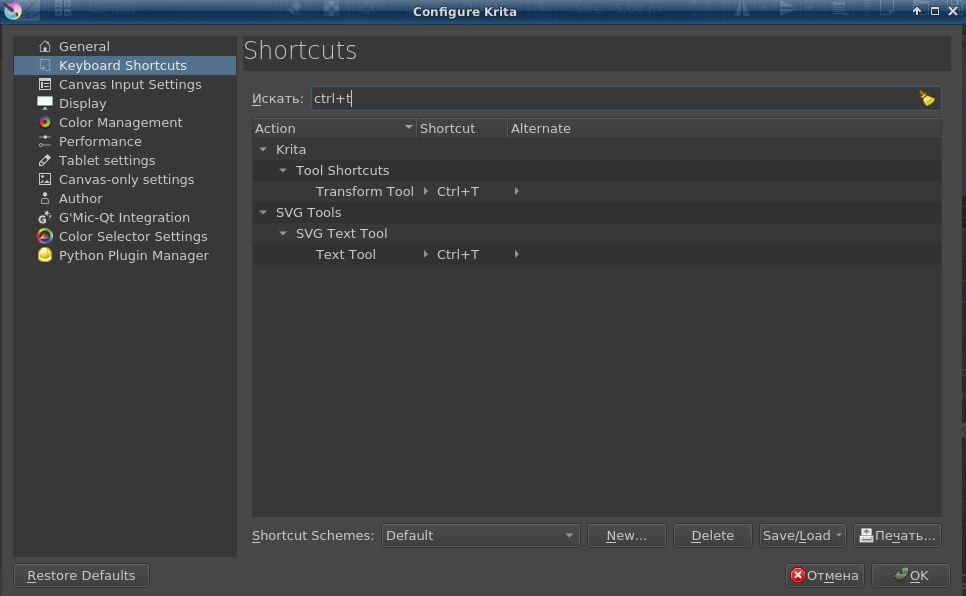Click the G'Mic-Qt Integration icon
Screen dimensions: 966x596
(44, 218)
